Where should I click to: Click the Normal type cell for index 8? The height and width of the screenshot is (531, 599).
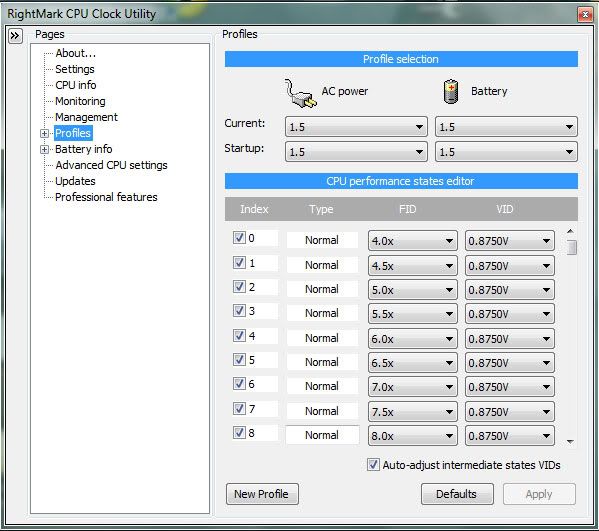(x=322, y=435)
